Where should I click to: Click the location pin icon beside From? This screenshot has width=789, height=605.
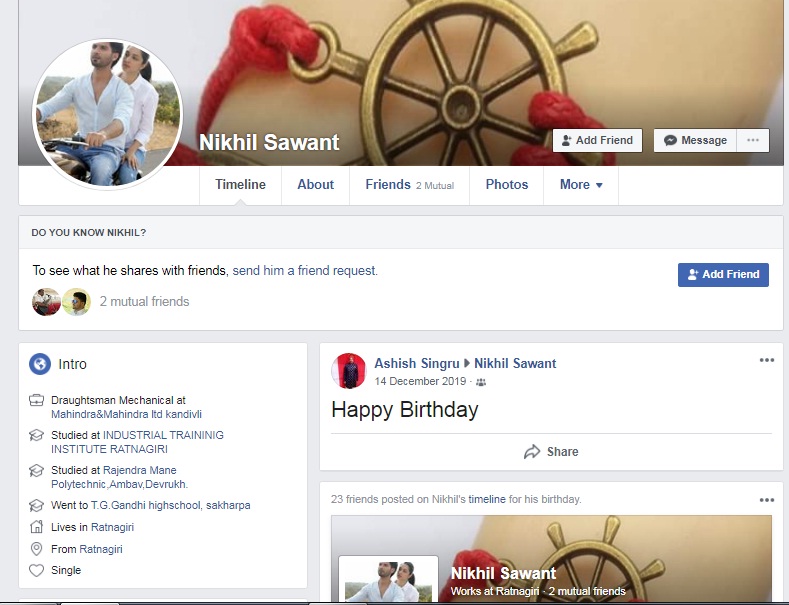(36, 549)
